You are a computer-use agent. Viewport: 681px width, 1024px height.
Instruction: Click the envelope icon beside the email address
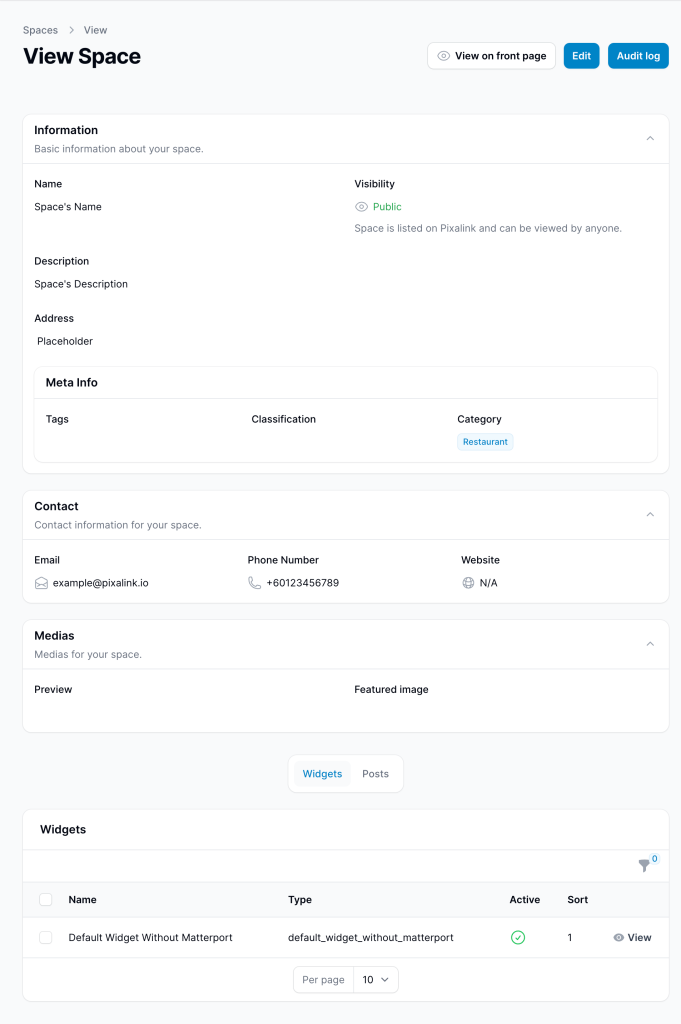tap(41, 583)
